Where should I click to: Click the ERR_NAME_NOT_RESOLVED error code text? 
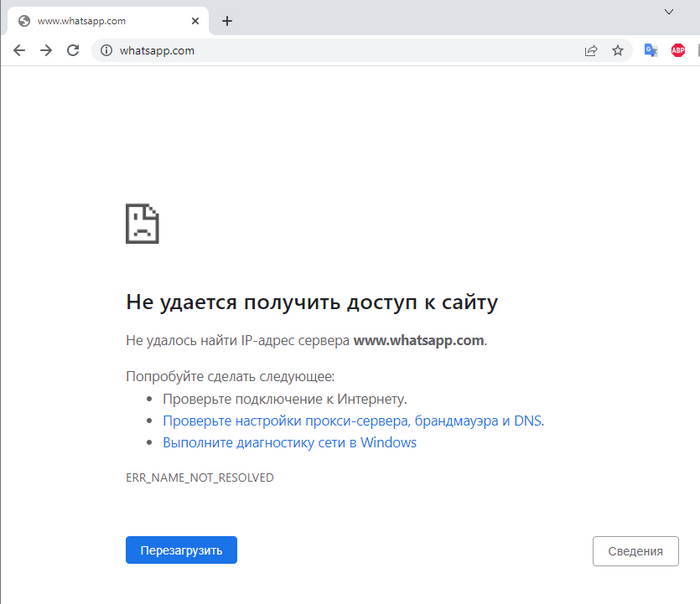[x=199, y=478]
